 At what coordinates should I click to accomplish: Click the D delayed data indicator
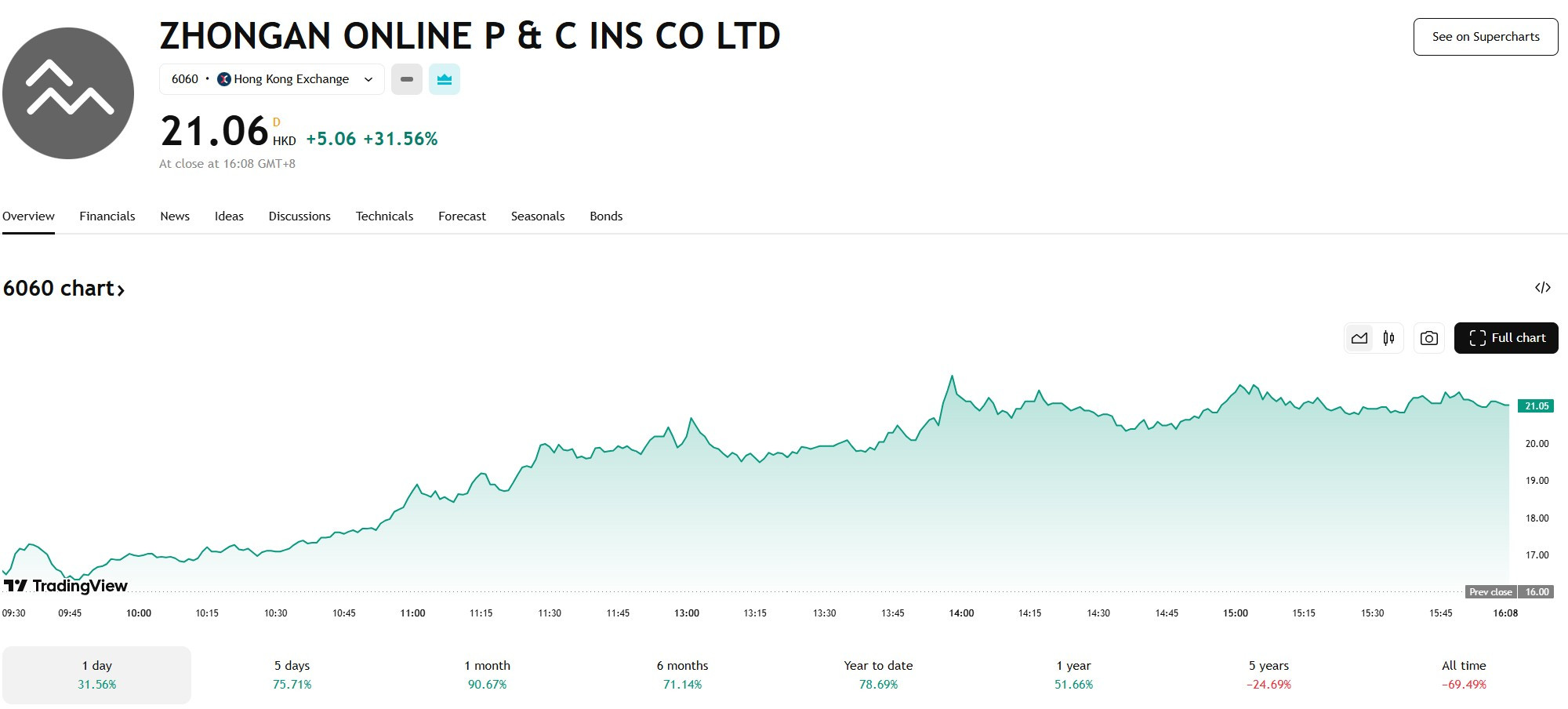click(x=277, y=122)
